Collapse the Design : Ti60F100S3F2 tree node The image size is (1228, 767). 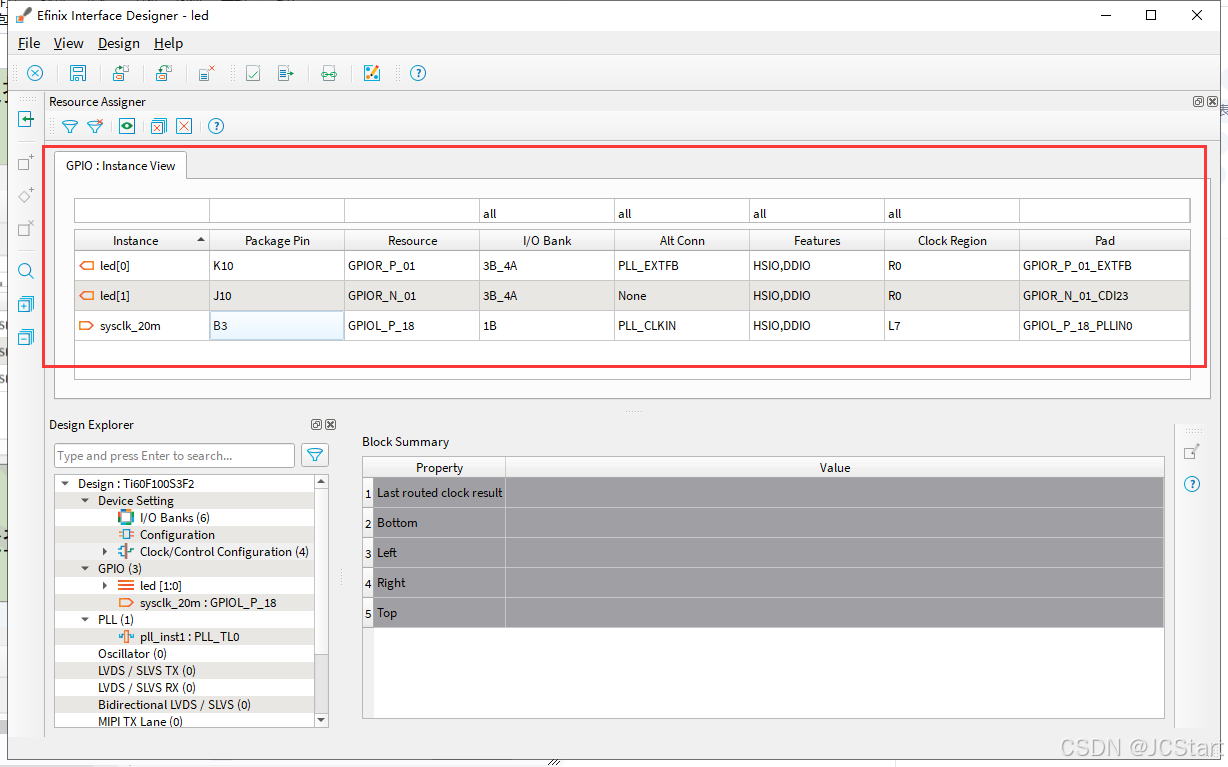pos(65,484)
